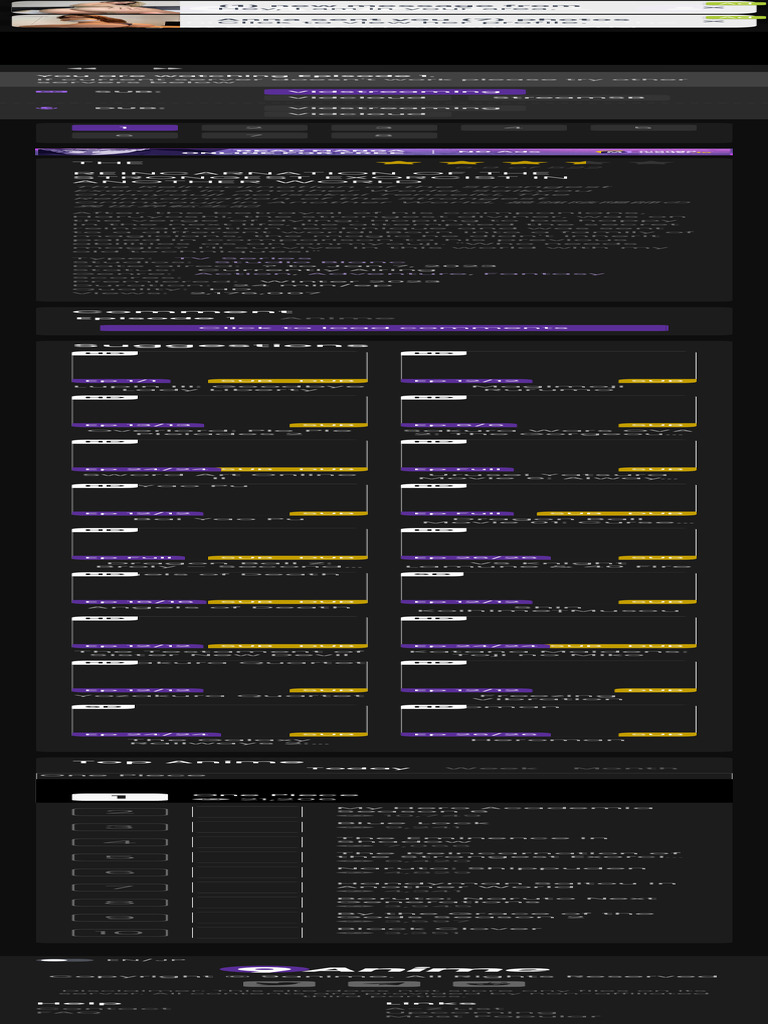Switch Top Anime to the Week tab
768x1024 pixels.
click(491, 767)
